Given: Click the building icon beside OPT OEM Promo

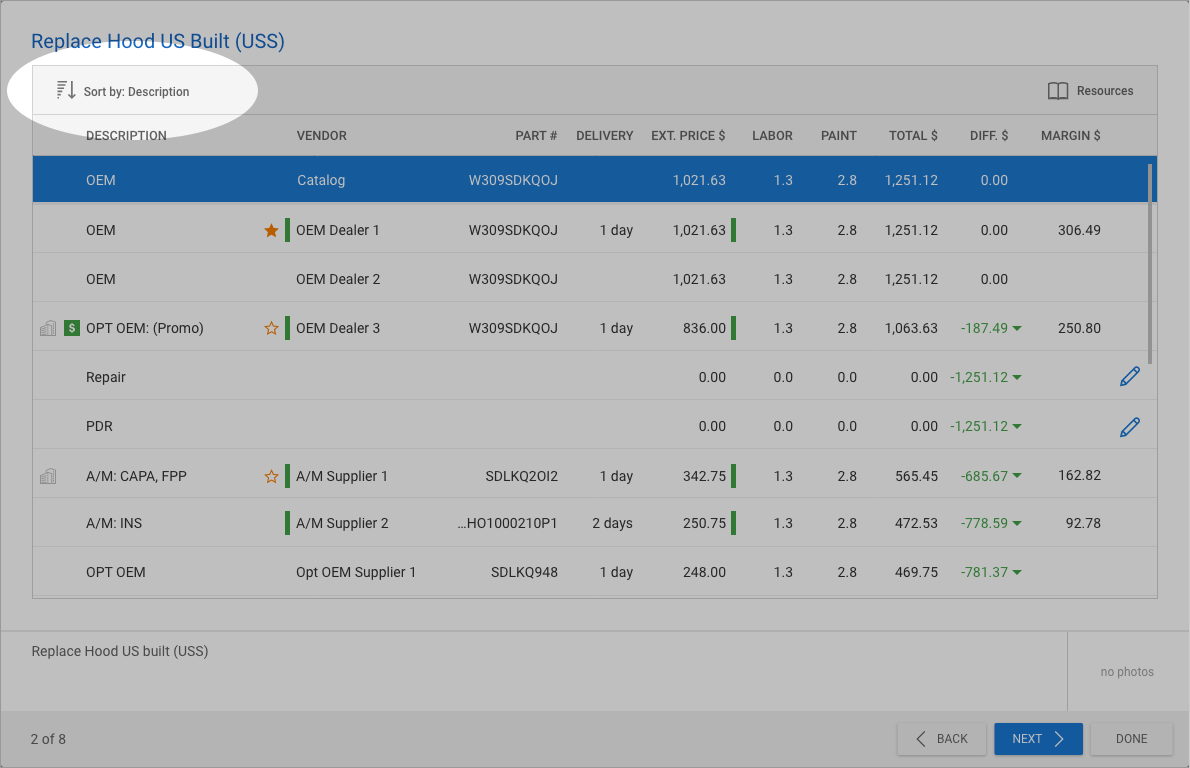Looking at the screenshot, I should [47, 328].
